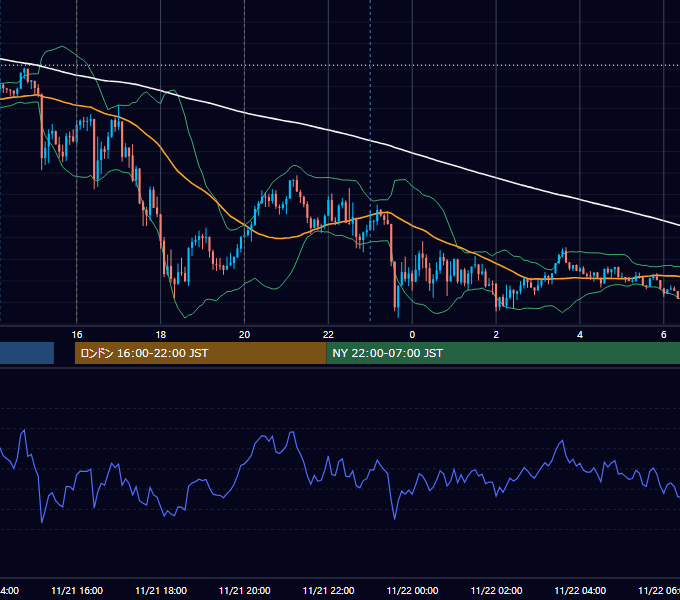
Task: Click the hour label 20 on price chart axis
Action: [x=245, y=334]
